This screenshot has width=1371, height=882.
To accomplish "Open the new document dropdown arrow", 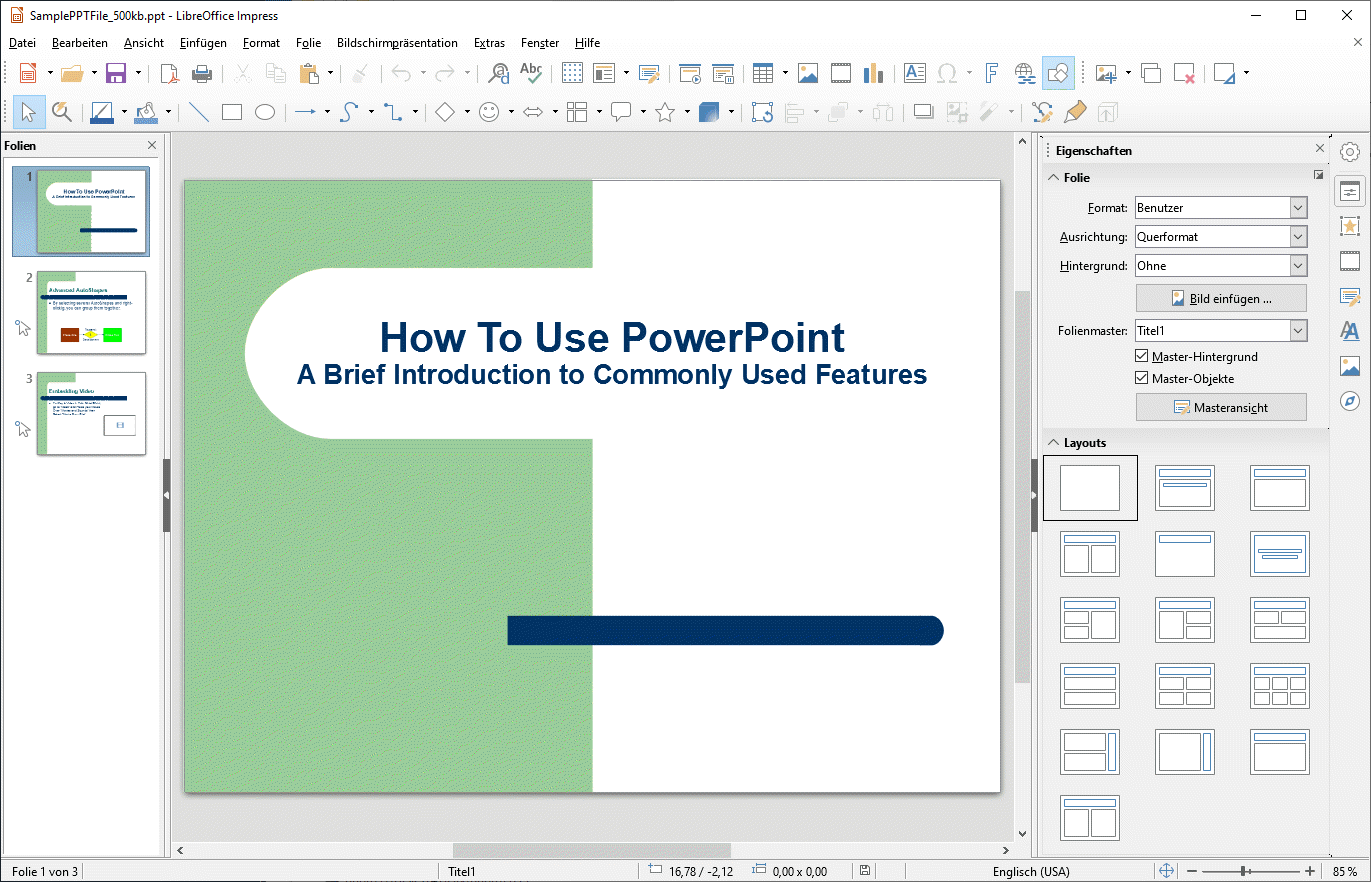I will coord(48,73).
